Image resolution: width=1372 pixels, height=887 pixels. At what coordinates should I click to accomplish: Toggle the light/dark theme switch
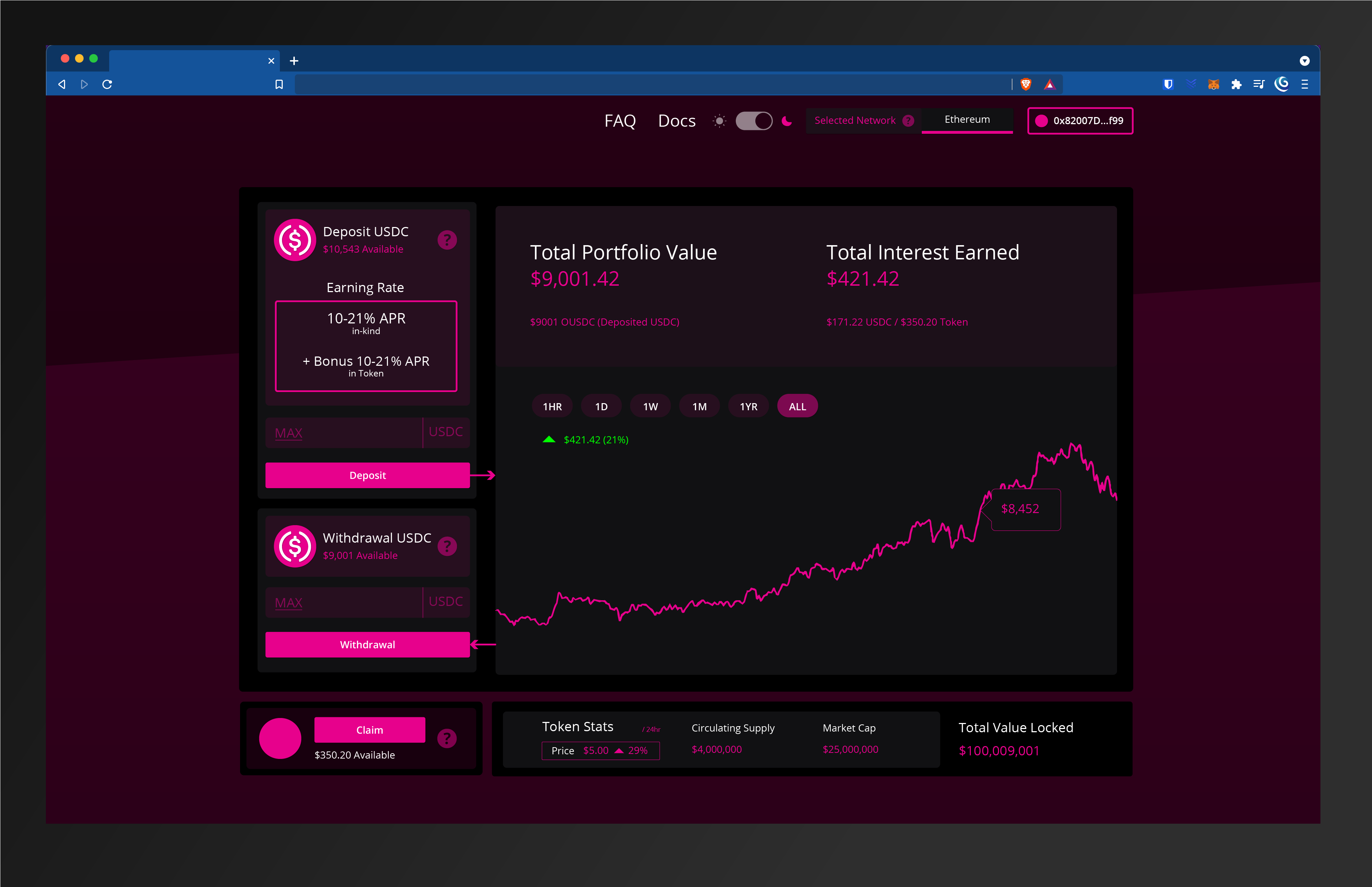[754, 121]
